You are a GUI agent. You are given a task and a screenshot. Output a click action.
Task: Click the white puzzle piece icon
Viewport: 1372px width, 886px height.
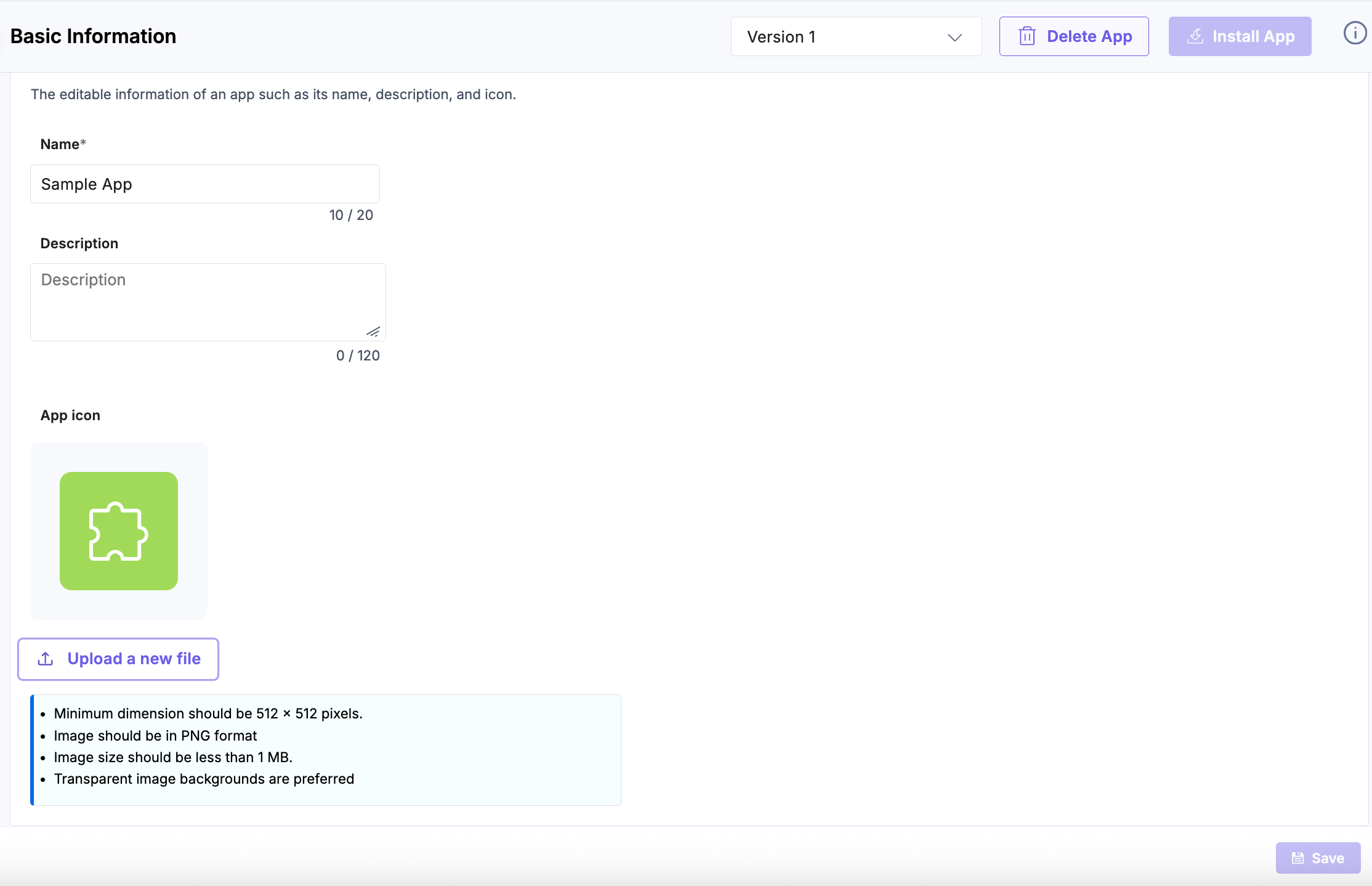[118, 532]
